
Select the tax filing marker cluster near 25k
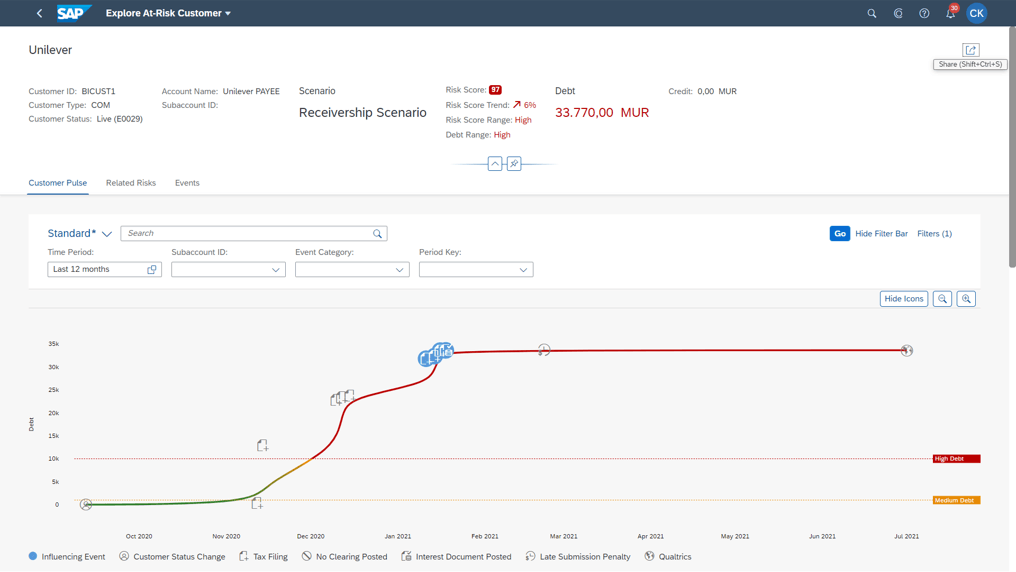click(342, 397)
